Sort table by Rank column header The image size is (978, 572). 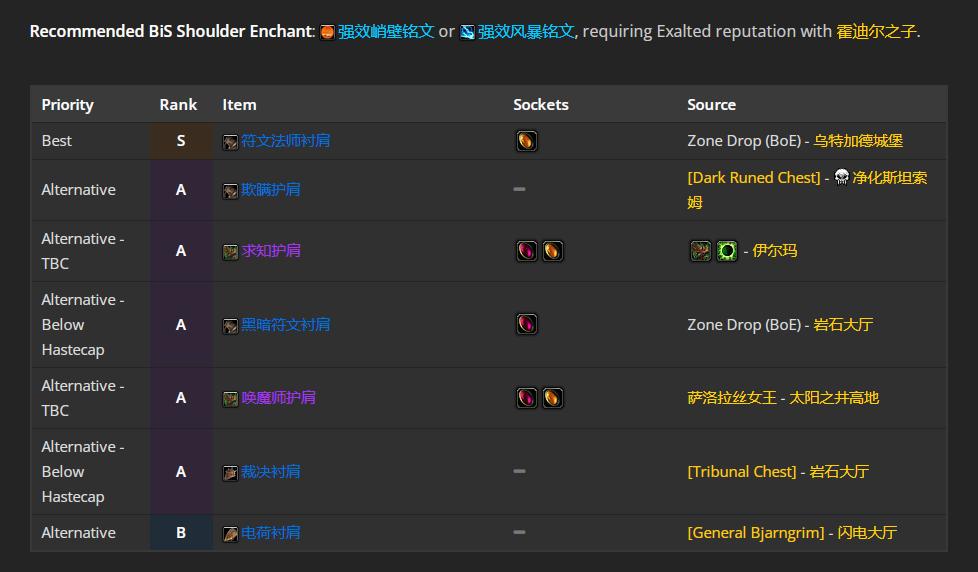tap(178, 104)
